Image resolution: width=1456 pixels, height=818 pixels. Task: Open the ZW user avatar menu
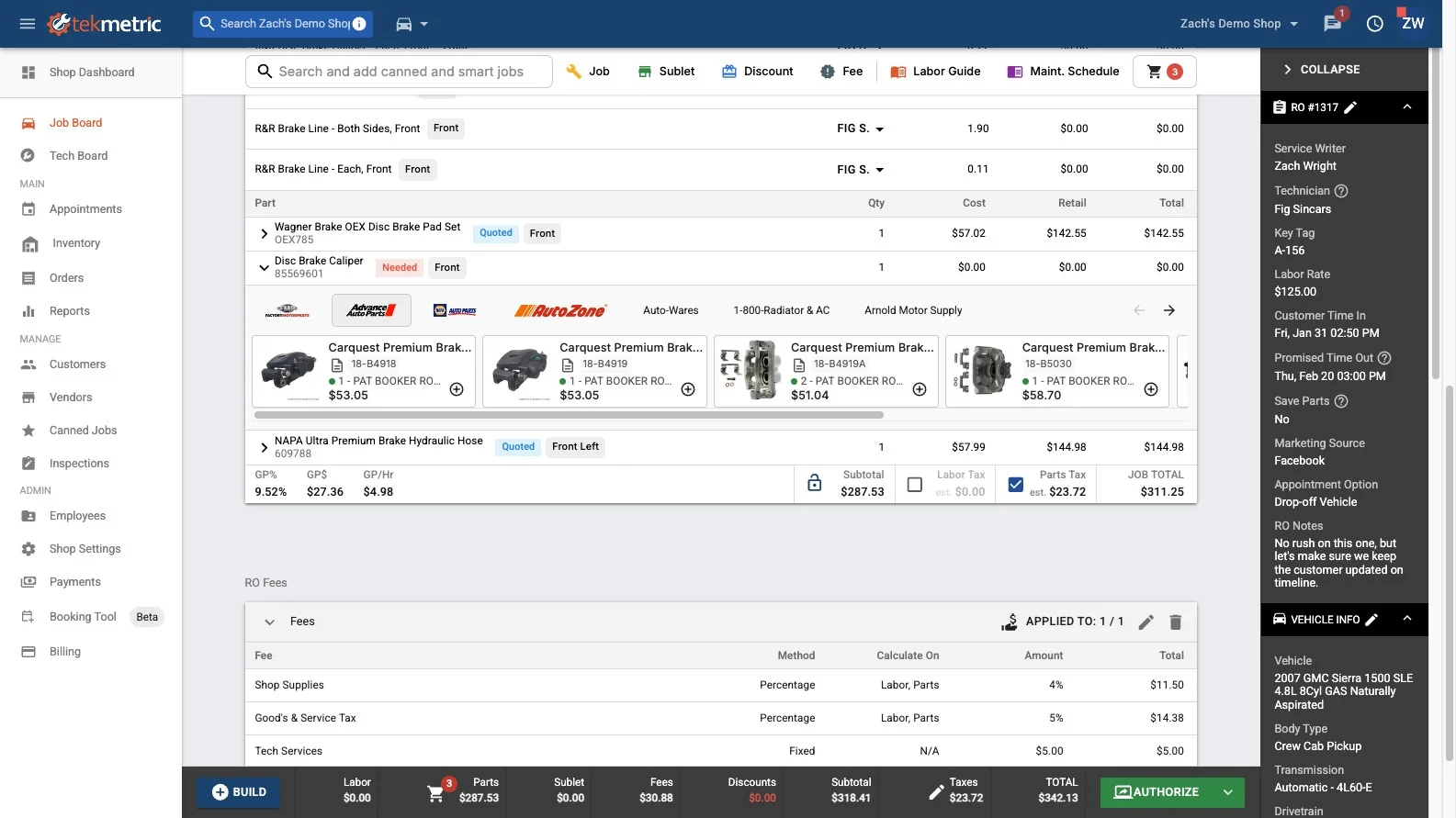coord(1413,24)
